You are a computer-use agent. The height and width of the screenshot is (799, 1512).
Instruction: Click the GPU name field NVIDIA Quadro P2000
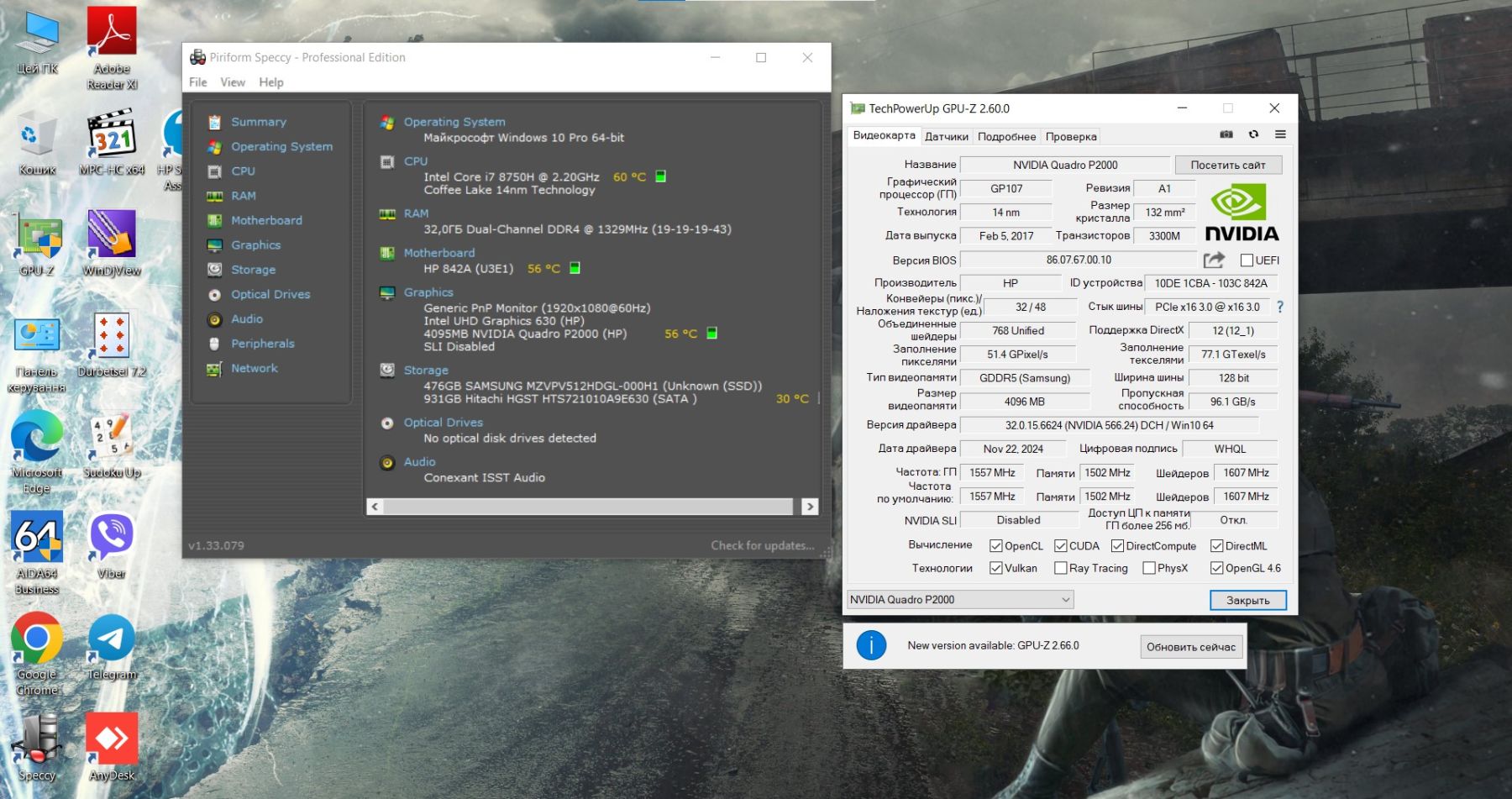pos(1065,165)
